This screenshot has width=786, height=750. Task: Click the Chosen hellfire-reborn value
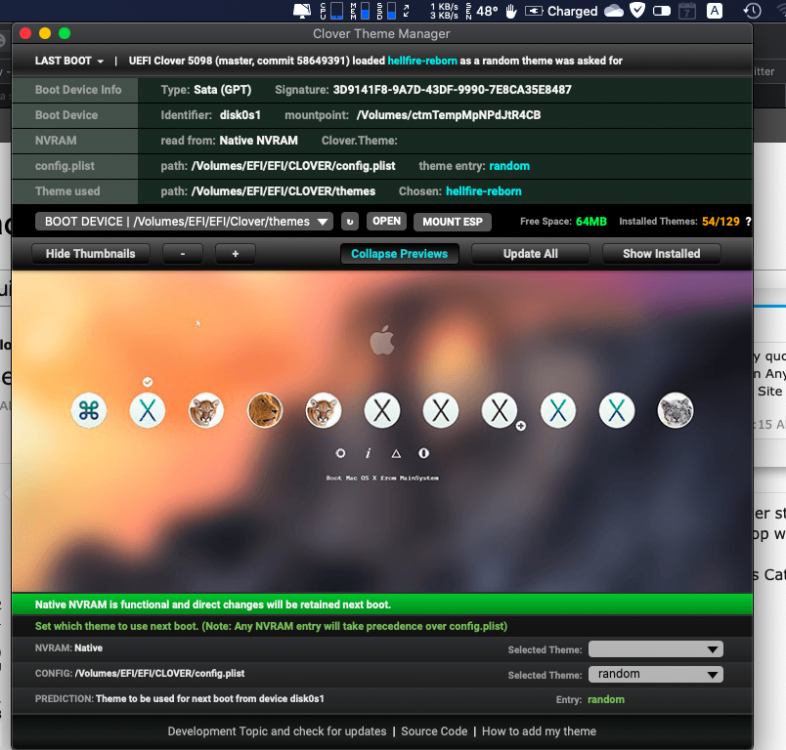(x=484, y=192)
